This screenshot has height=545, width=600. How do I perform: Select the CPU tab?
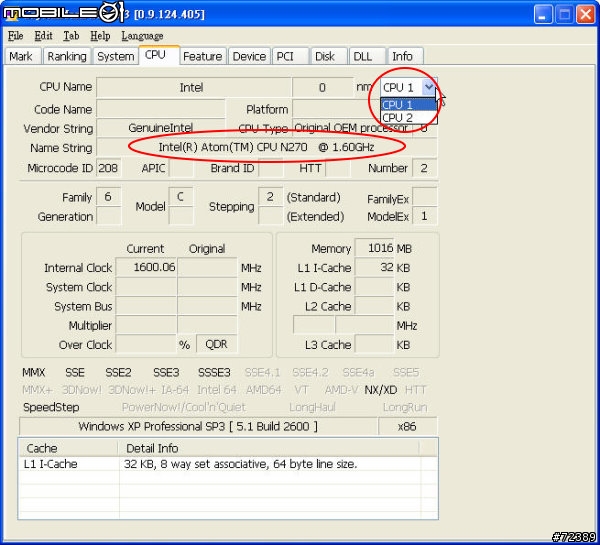pos(158,55)
